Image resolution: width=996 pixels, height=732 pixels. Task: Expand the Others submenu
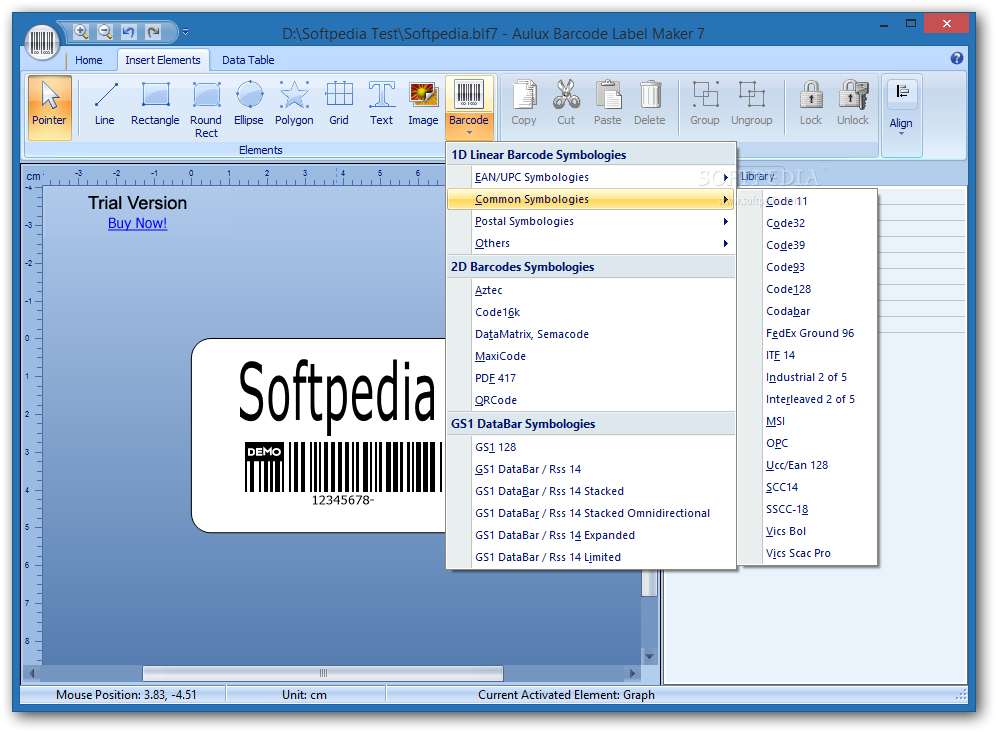coord(591,243)
